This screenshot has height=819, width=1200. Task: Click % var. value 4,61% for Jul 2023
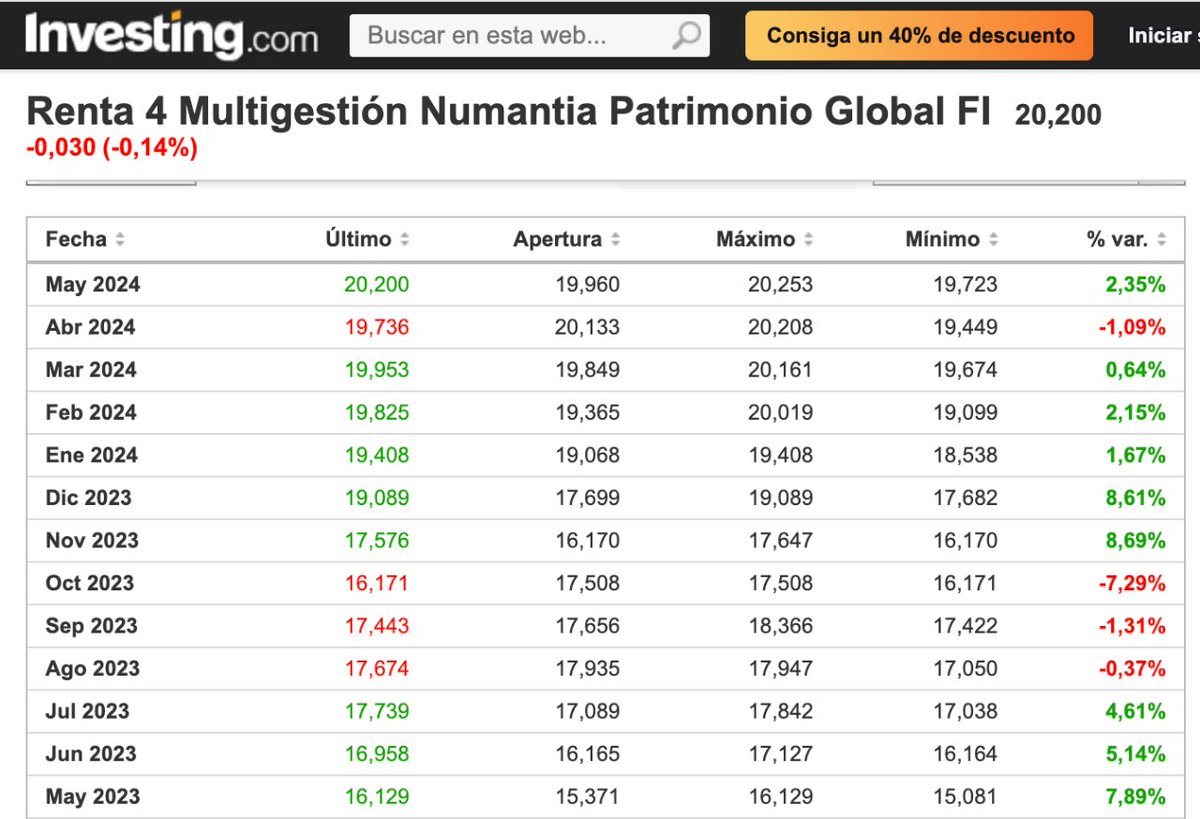(x=1136, y=711)
